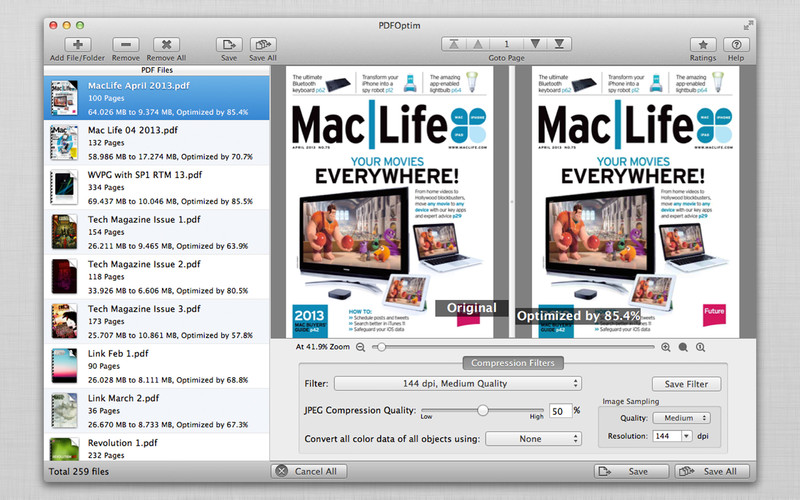800x500 pixels.
Task: Select Tech Magazine Issue 3.pdf
Action: click(157, 321)
